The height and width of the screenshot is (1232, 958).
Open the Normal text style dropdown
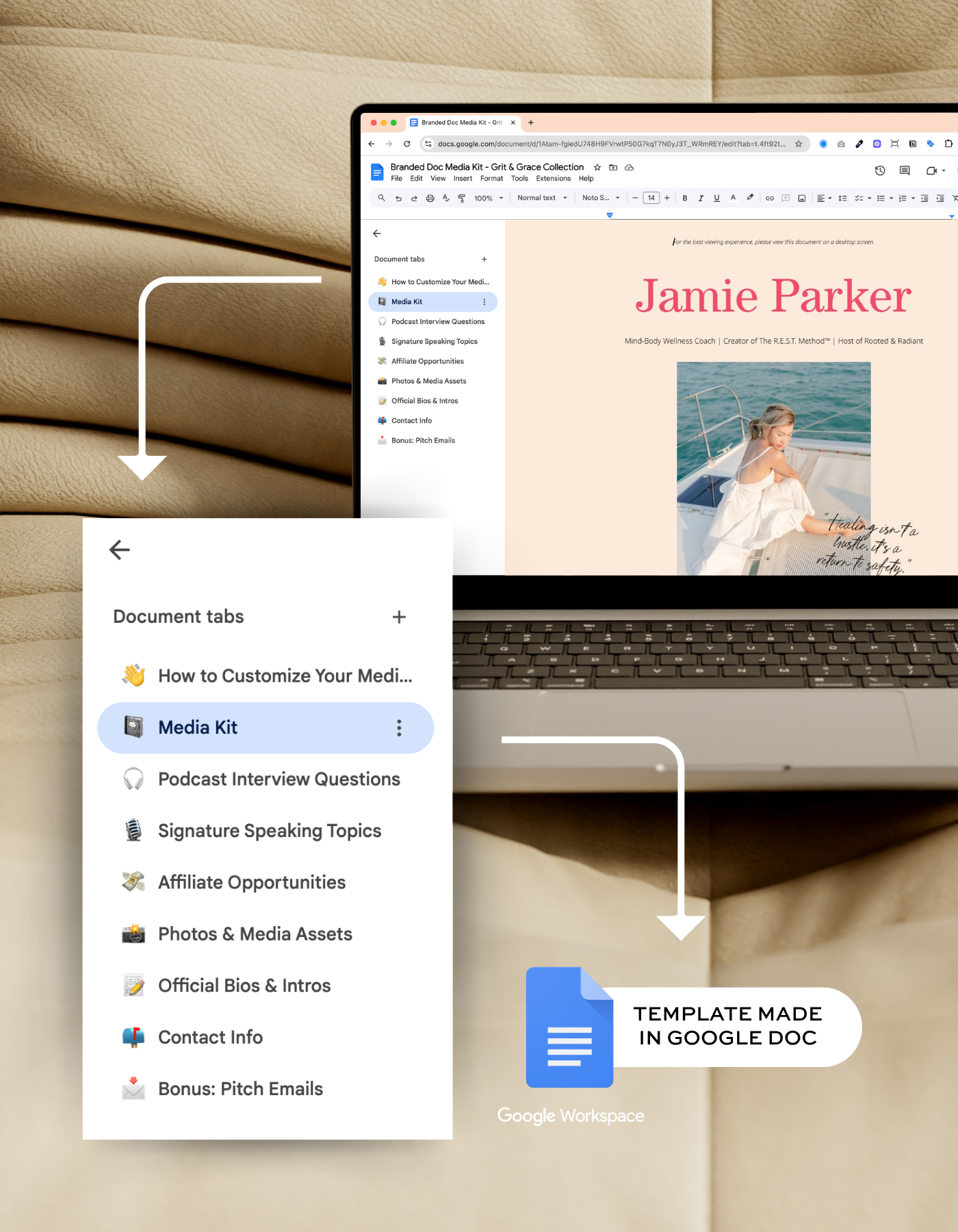pos(542,198)
